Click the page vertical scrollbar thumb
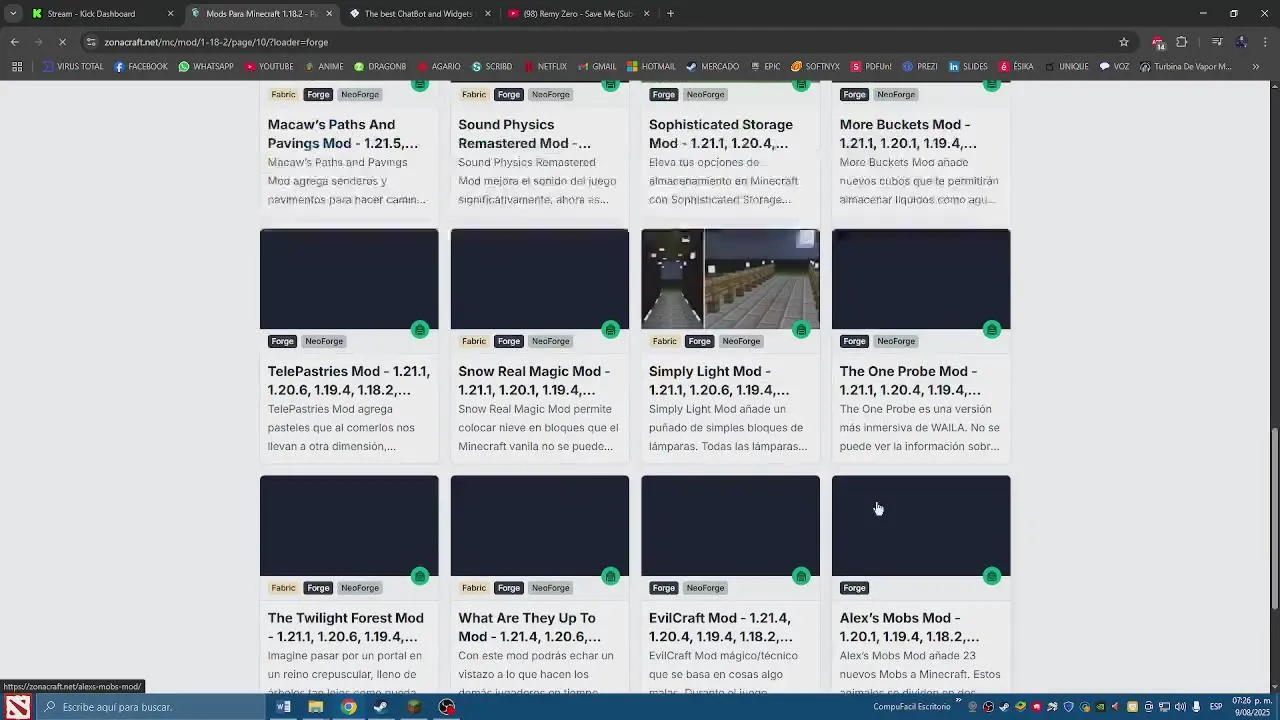 pos(1274,518)
